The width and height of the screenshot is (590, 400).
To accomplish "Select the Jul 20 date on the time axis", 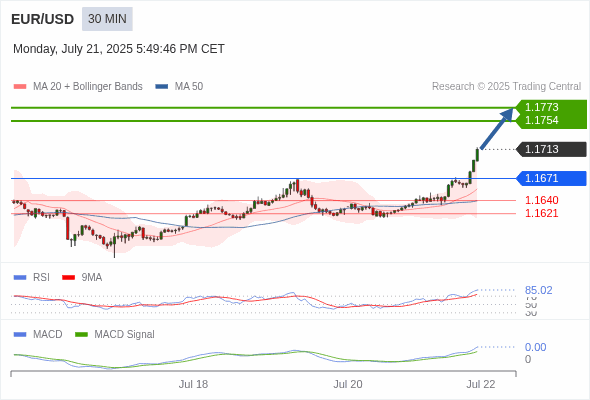I will [x=348, y=384].
